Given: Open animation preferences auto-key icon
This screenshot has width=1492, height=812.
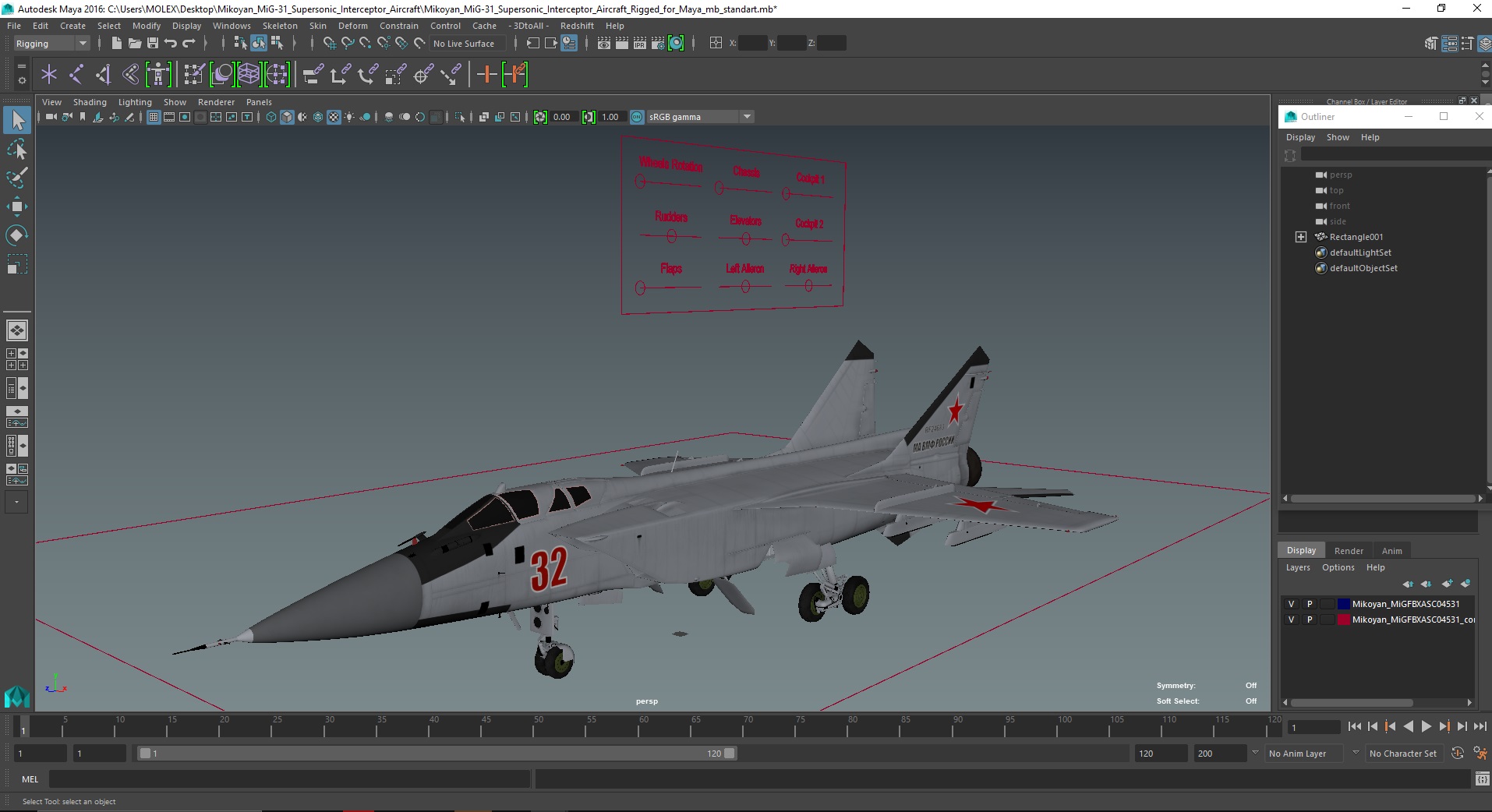Looking at the screenshot, I should 1458,754.
